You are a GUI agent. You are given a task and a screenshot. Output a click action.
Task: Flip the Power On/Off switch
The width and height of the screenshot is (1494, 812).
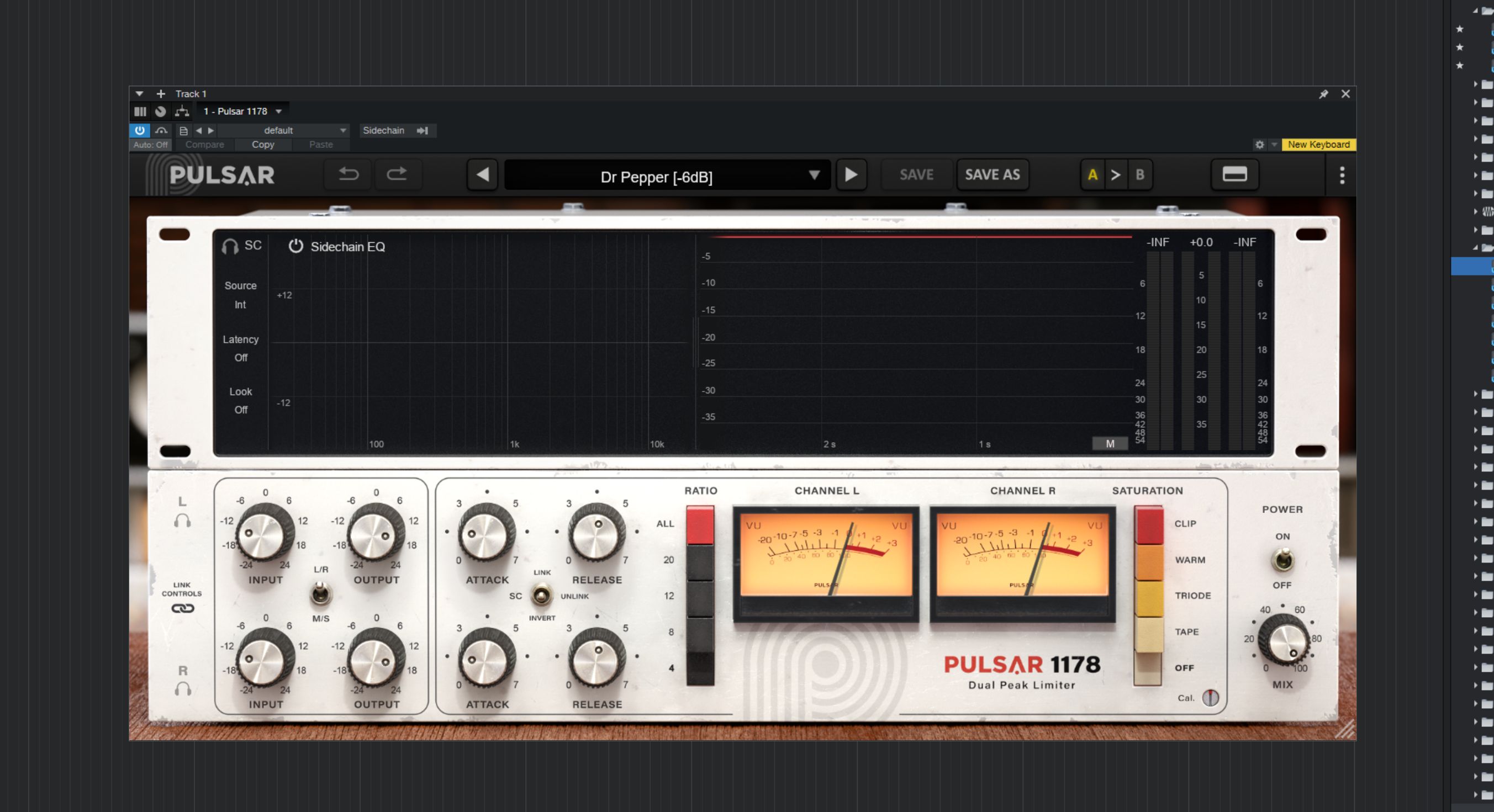(1283, 560)
